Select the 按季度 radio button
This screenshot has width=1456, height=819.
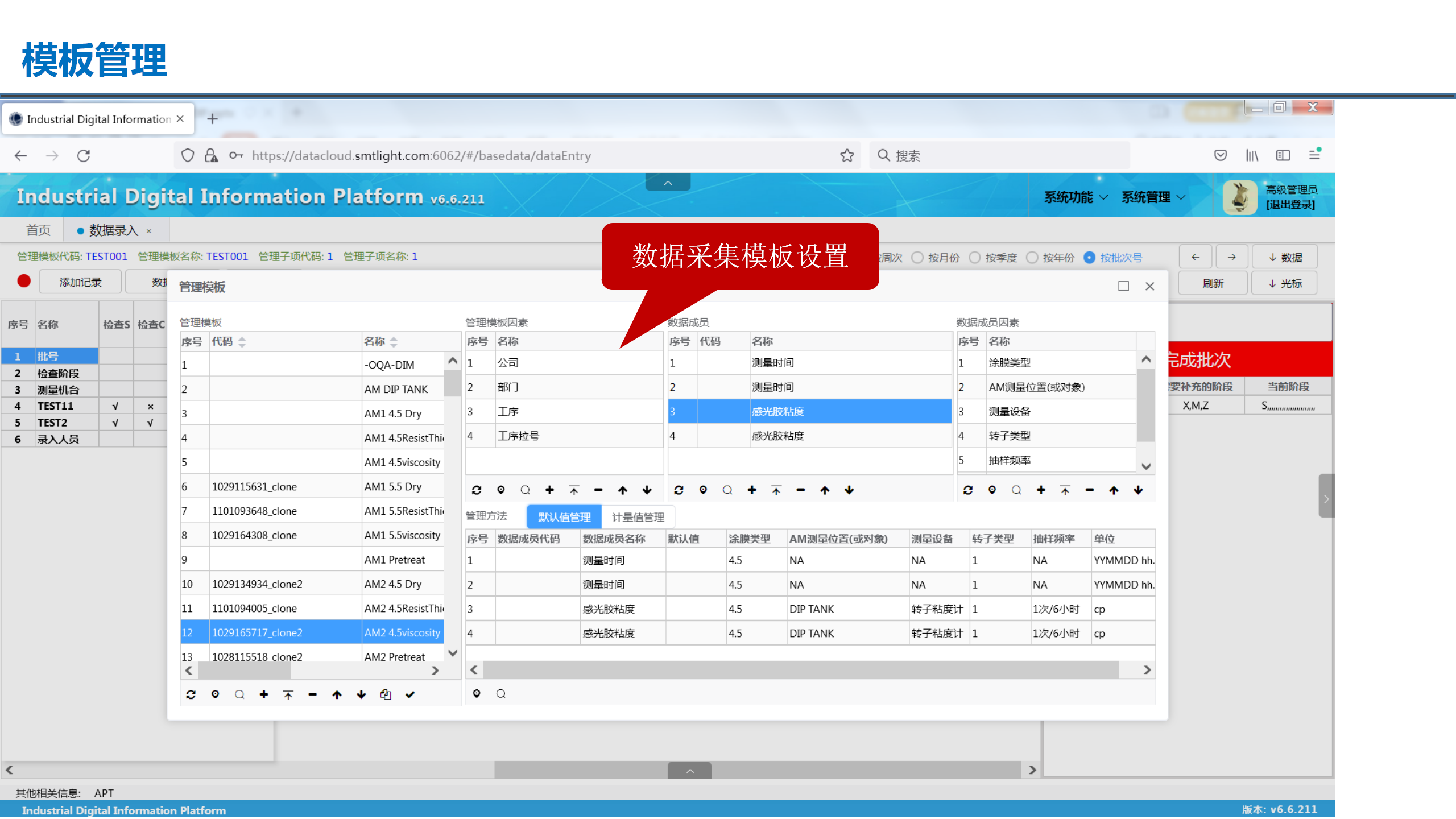[975, 258]
